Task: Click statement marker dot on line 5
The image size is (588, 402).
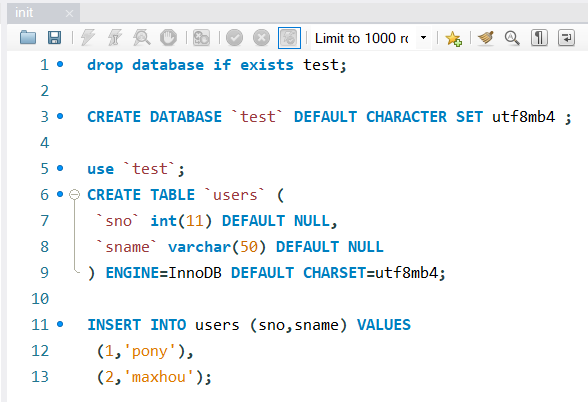Action: (x=60, y=168)
